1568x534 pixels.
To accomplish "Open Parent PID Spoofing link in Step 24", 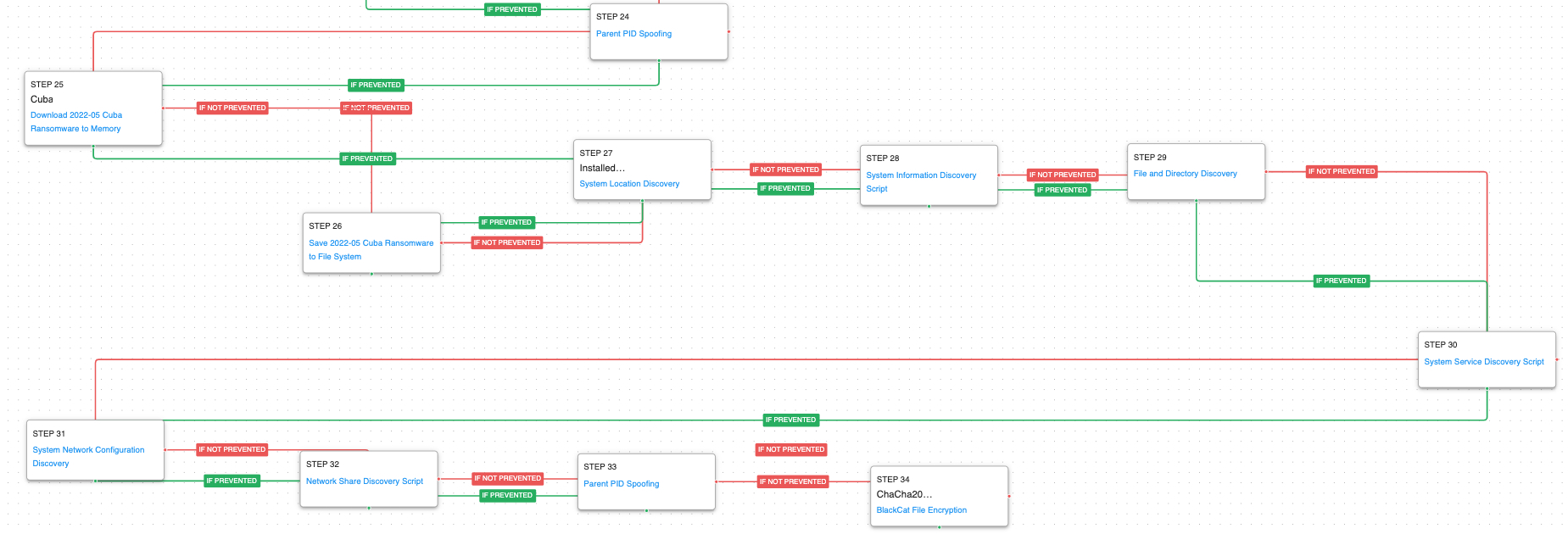I will (633, 34).
